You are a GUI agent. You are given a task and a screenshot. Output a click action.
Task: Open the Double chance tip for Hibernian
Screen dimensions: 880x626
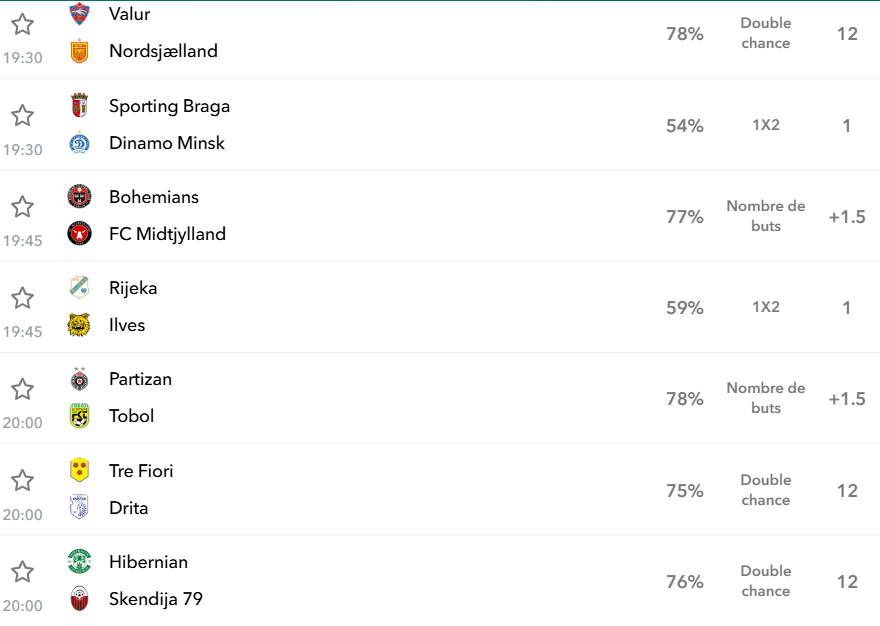766,581
